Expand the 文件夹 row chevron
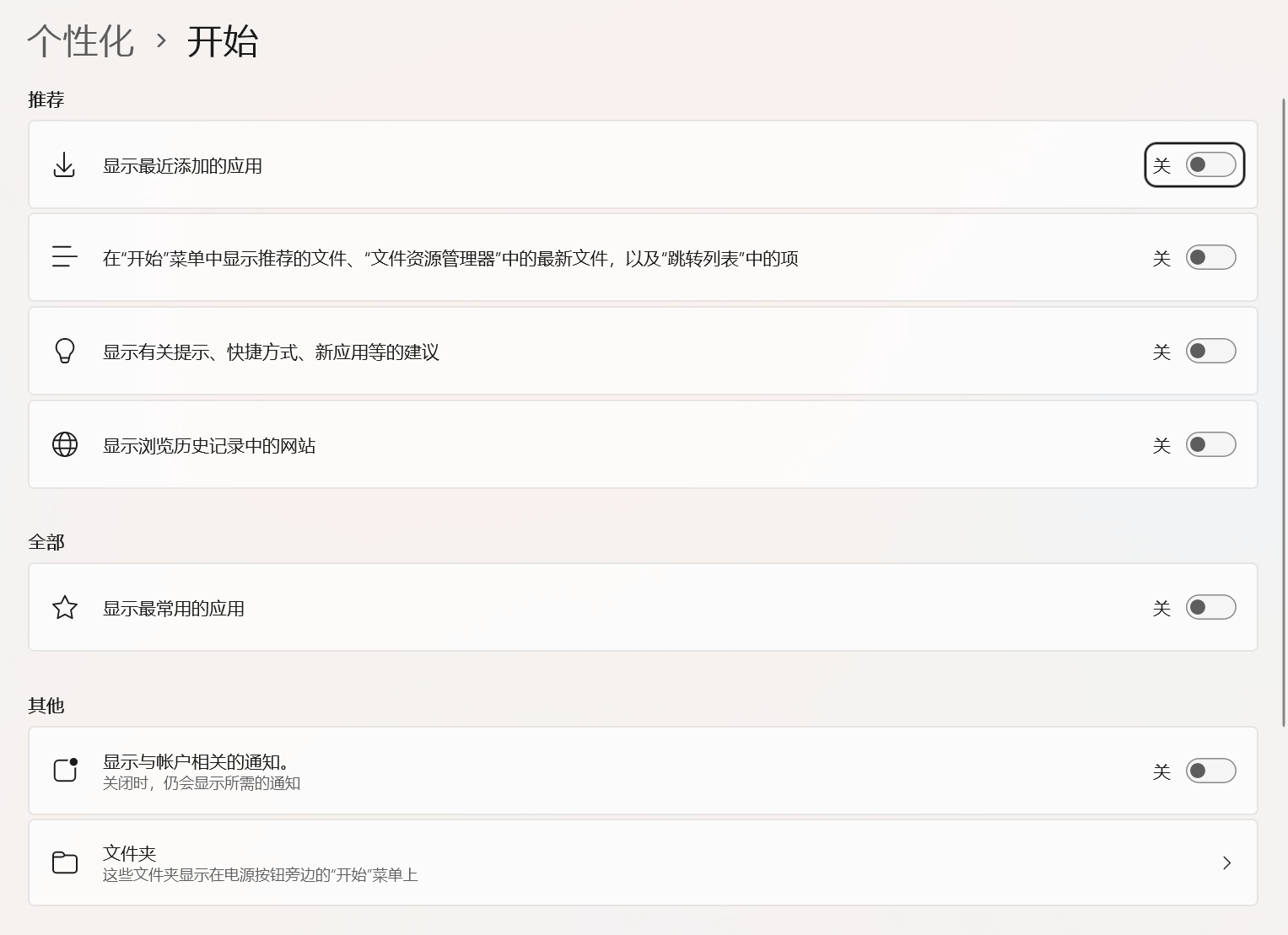This screenshot has width=1288, height=935. [x=1226, y=862]
